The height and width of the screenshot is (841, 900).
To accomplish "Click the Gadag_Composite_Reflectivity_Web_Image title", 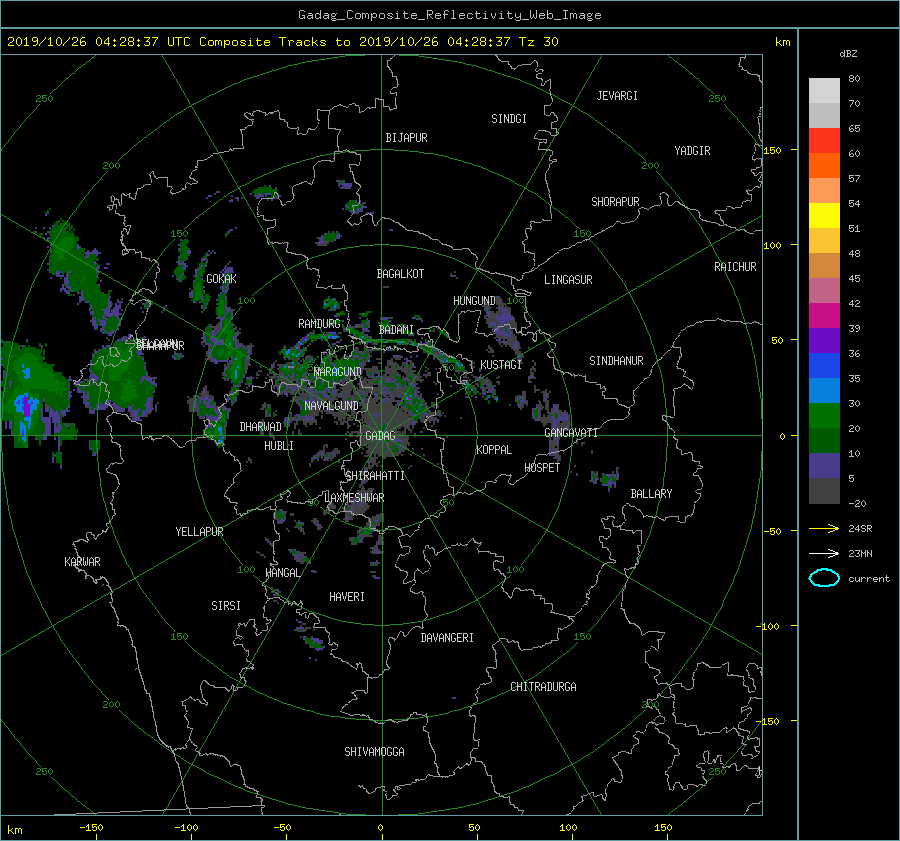I will point(449,15).
